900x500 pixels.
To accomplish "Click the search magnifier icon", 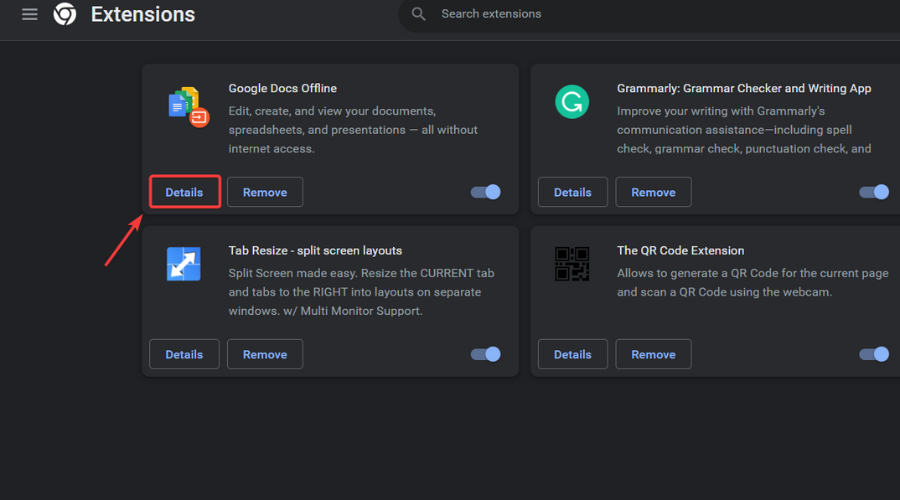I will click(418, 14).
